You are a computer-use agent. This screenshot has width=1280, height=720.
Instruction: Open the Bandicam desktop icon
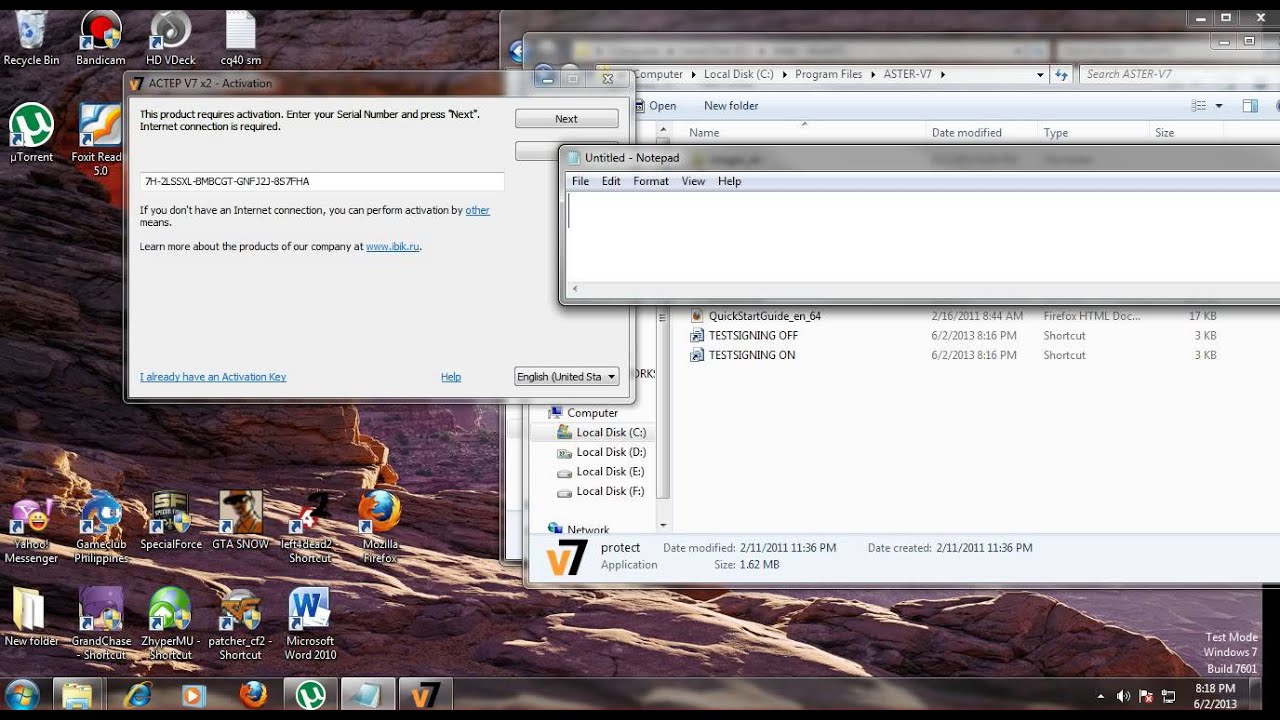(x=100, y=38)
